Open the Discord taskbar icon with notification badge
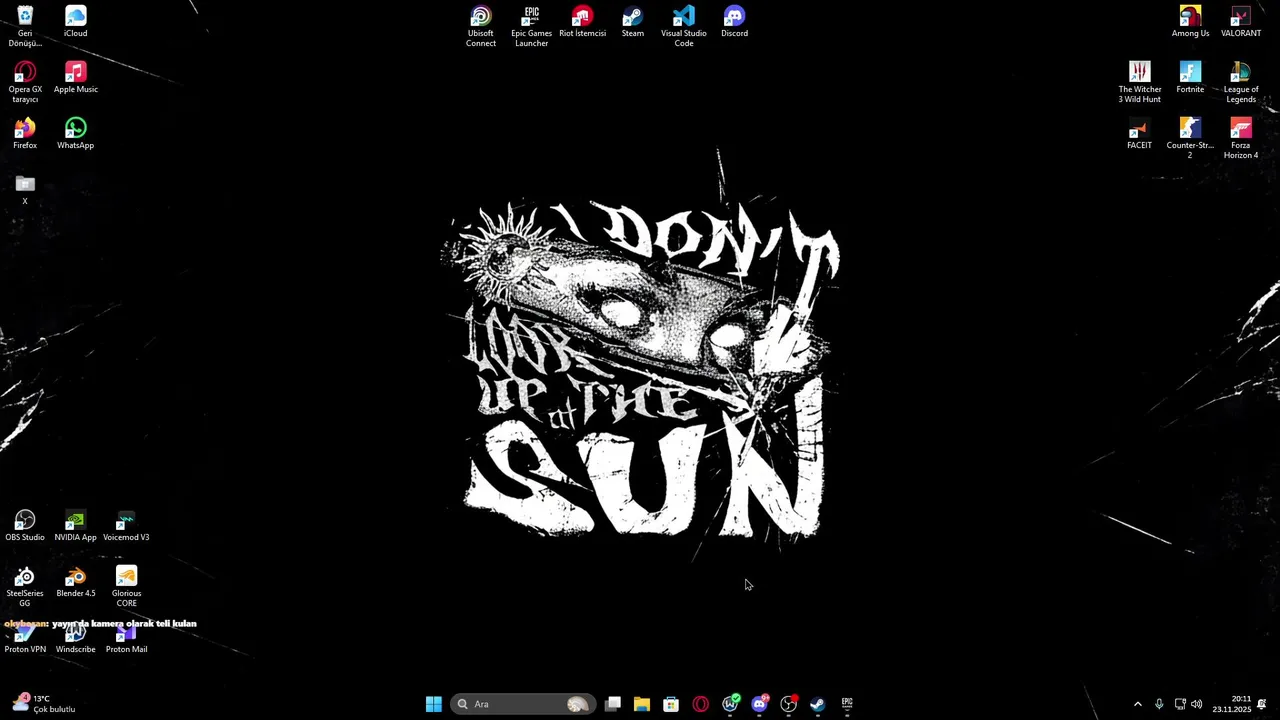 click(759, 704)
